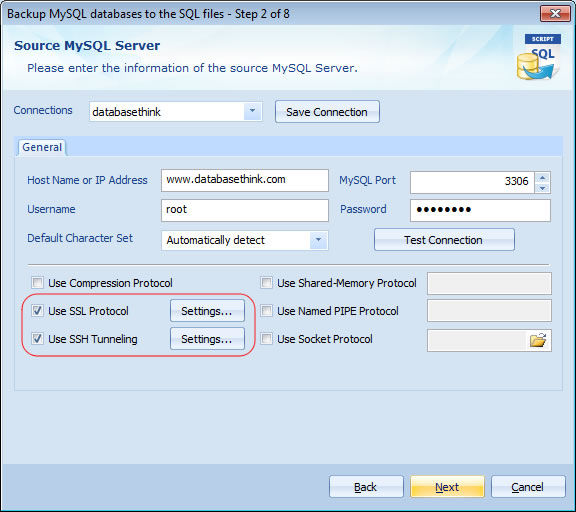Open SSL Protocol Settings button
The image size is (576, 512).
[207, 311]
